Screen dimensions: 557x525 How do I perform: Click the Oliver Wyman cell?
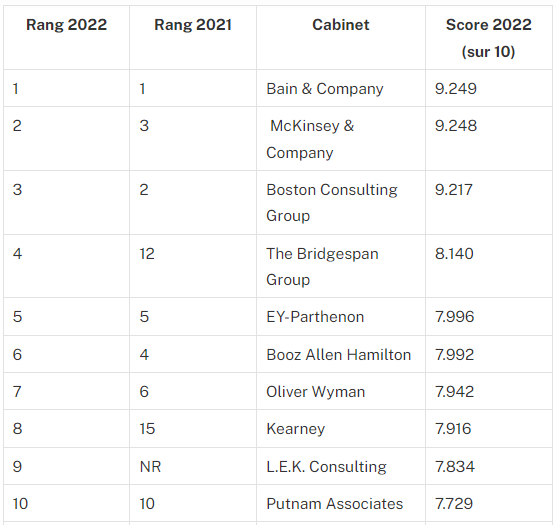pos(341,391)
